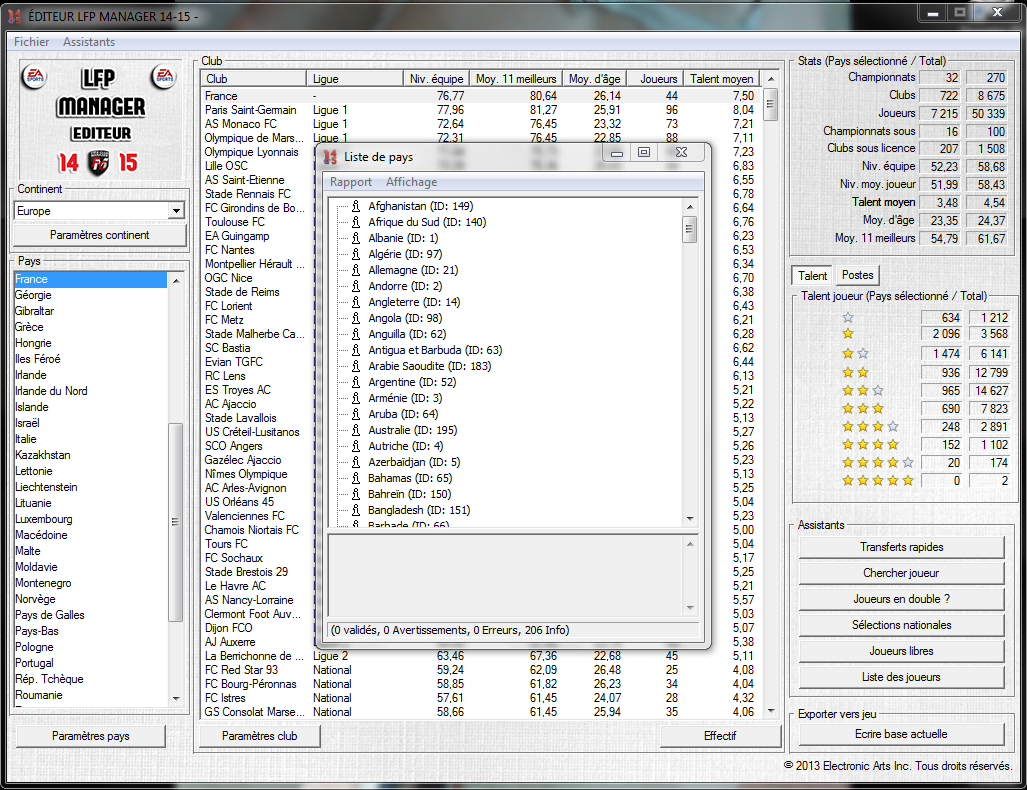
Task: Click the pawn icon next to Algérie
Action: pyautogui.click(x=356, y=254)
